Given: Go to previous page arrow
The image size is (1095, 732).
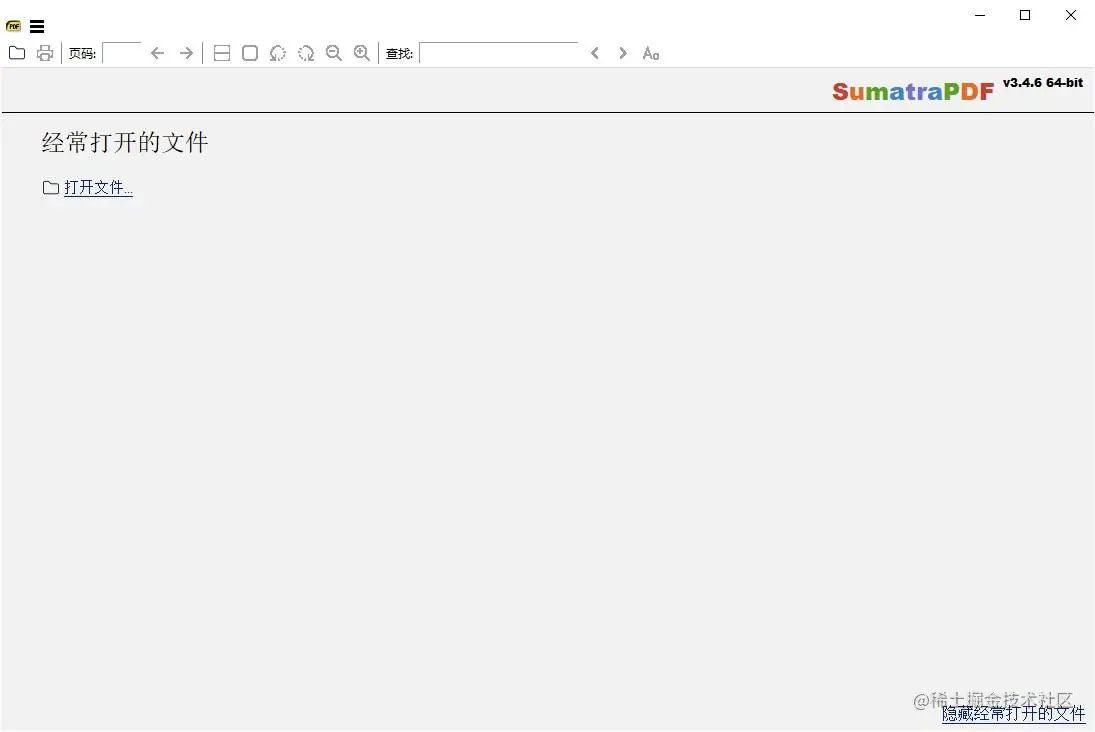Looking at the screenshot, I should coord(157,53).
